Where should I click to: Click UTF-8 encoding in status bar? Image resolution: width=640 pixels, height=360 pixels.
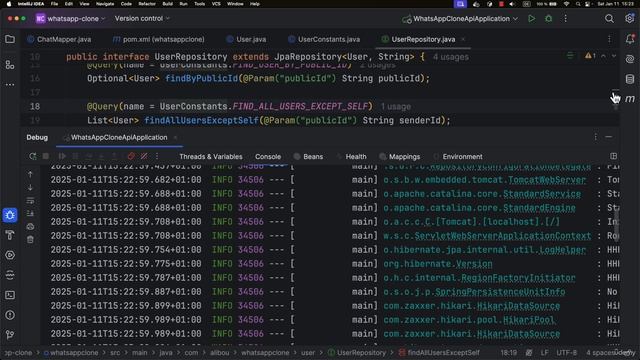pyautogui.click(x=567, y=353)
